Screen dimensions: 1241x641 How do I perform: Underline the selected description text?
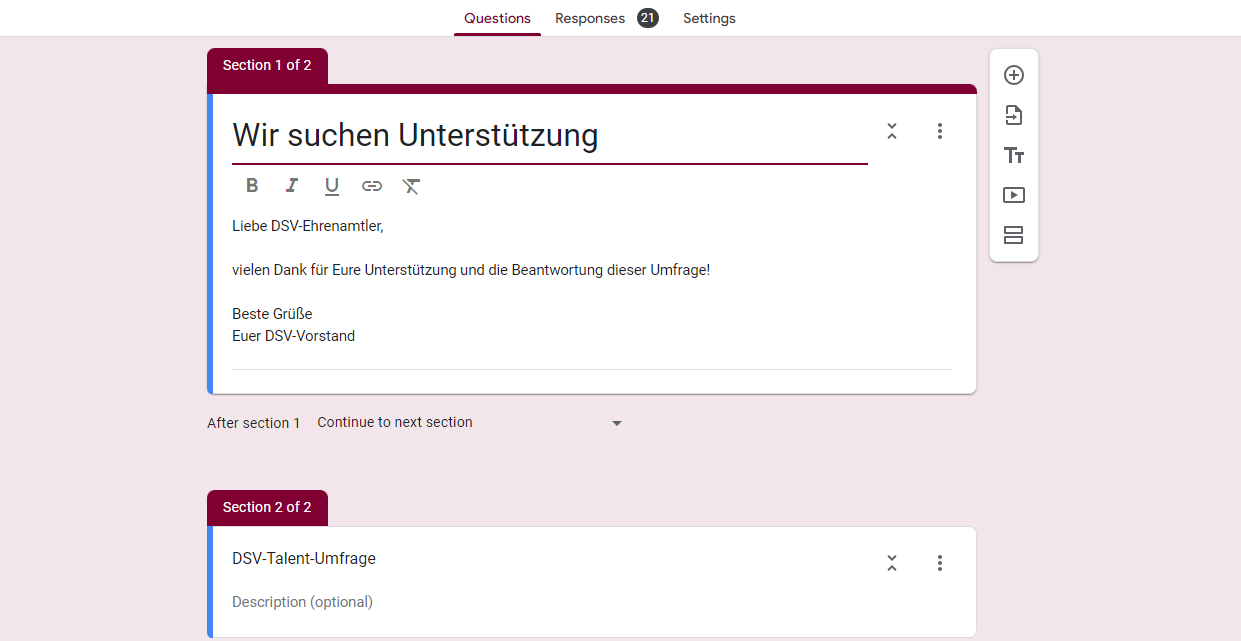pos(332,185)
